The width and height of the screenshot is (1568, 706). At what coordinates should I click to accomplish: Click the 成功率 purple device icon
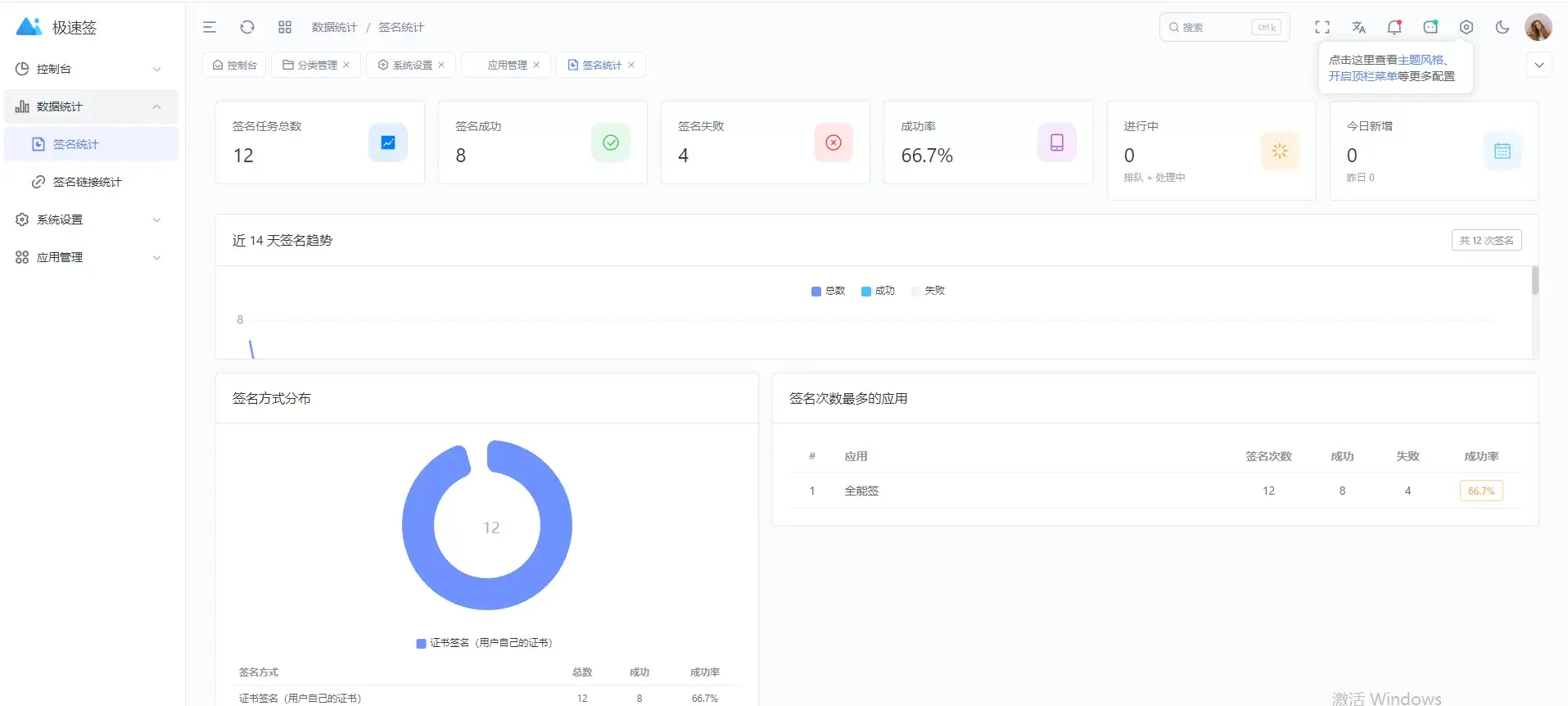1057,143
